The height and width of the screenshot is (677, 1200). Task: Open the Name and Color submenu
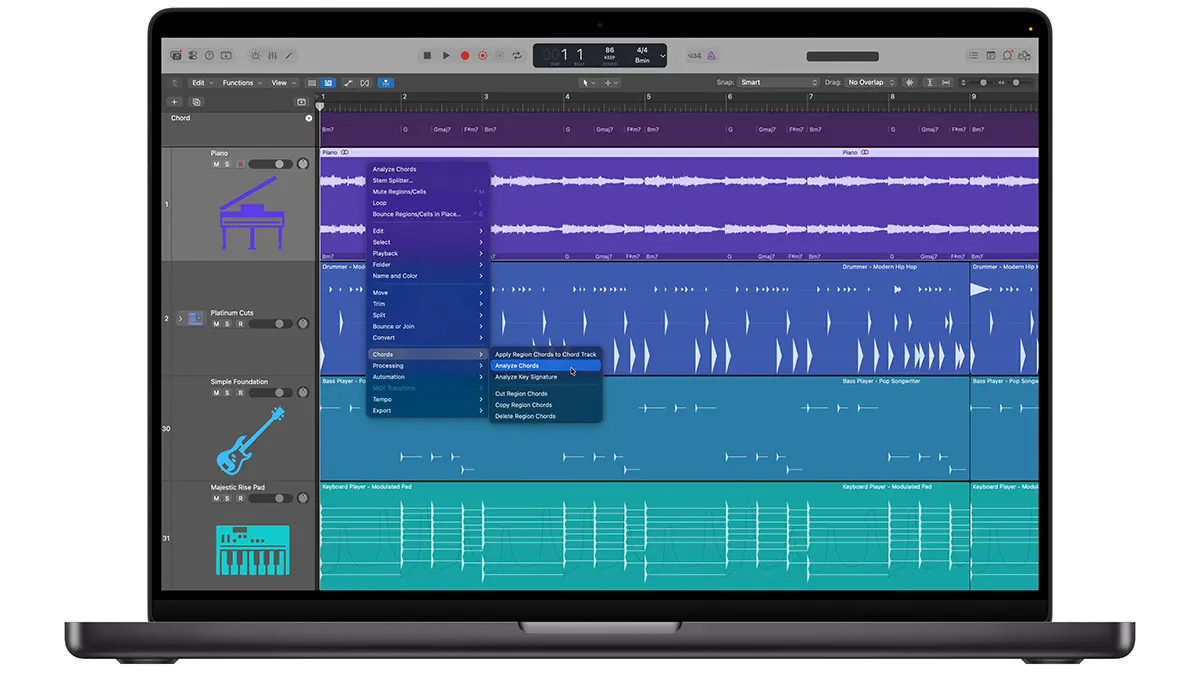[427, 276]
